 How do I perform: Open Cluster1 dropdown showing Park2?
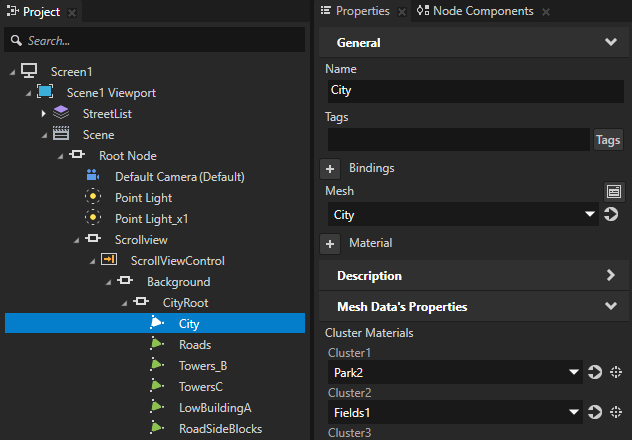456,372
